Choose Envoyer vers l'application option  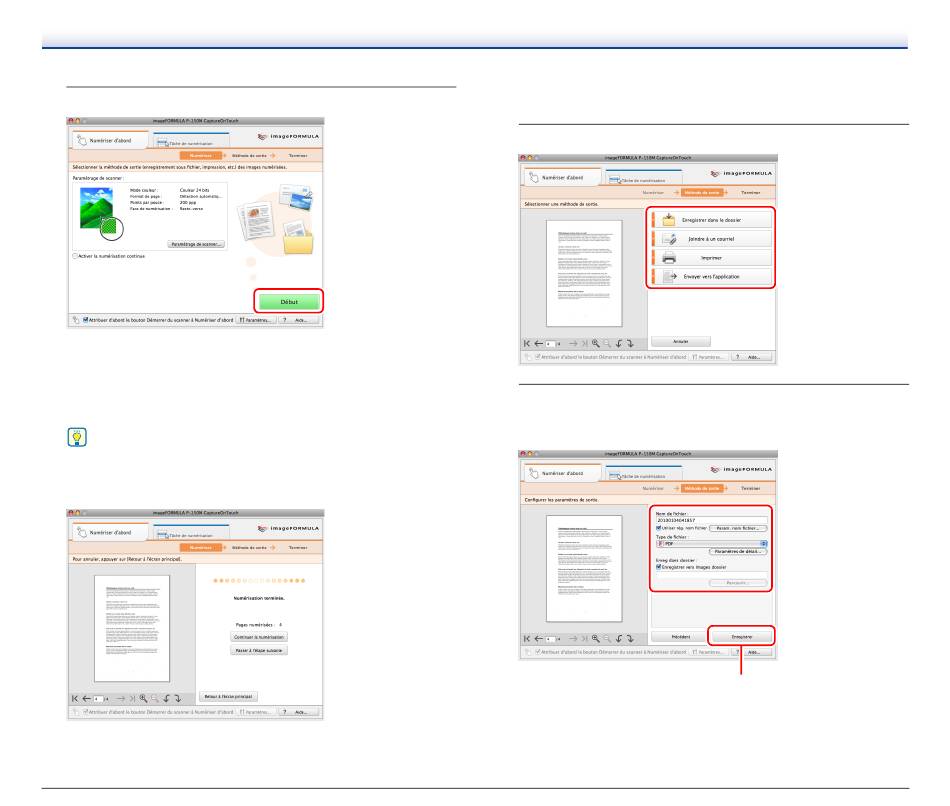click(x=711, y=276)
